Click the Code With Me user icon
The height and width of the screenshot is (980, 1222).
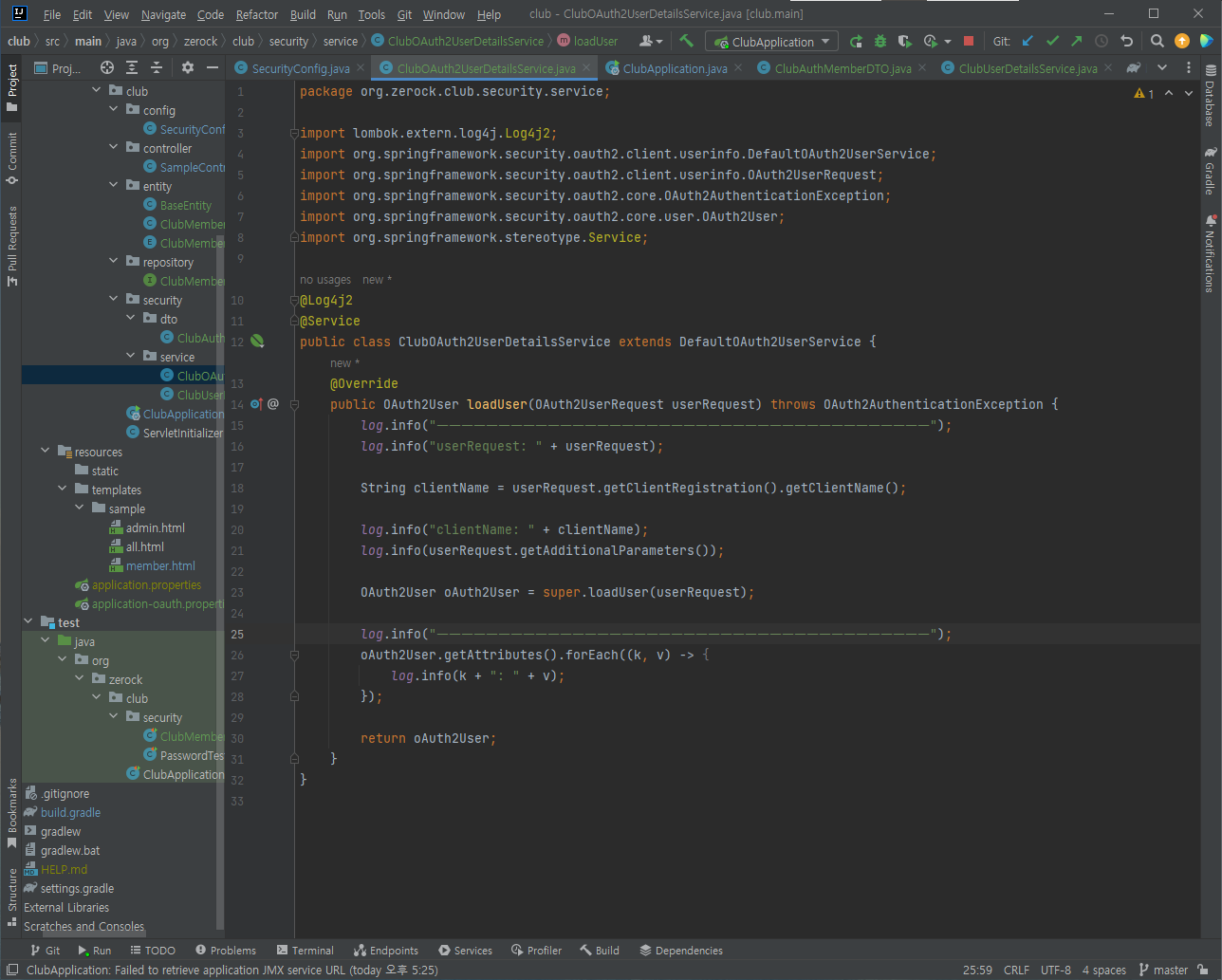(x=651, y=41)
